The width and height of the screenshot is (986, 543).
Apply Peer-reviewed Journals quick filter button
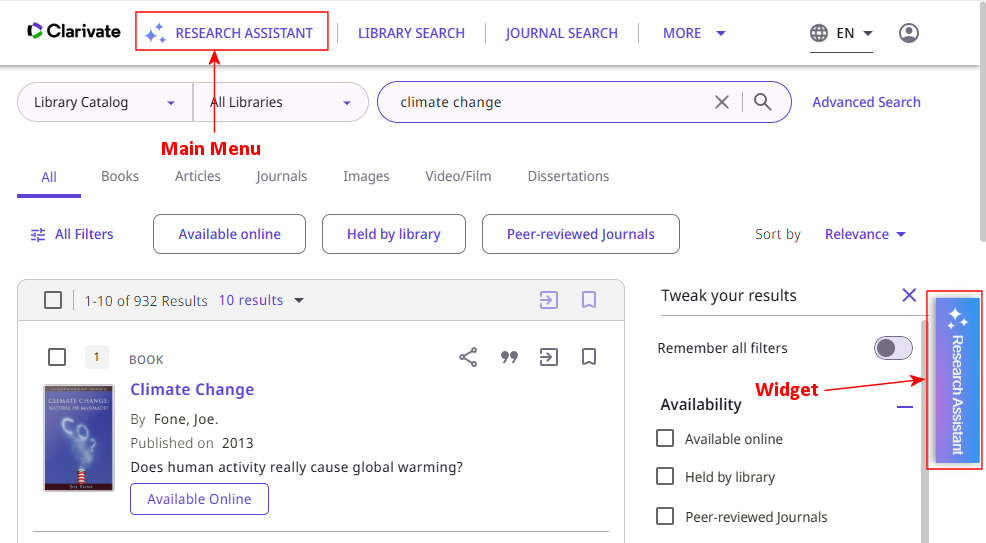coord(580,234)
